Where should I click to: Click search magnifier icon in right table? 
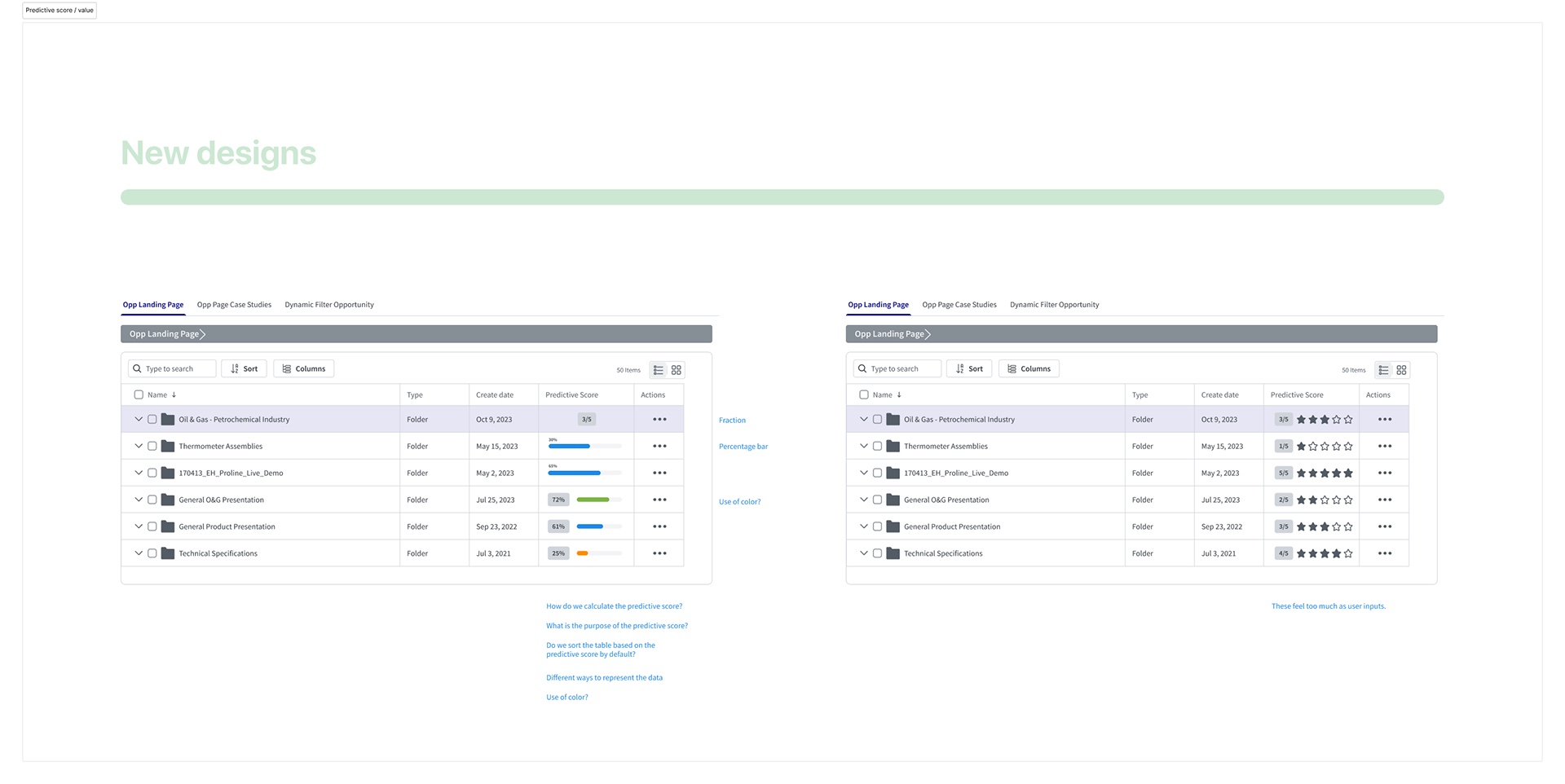862,369
